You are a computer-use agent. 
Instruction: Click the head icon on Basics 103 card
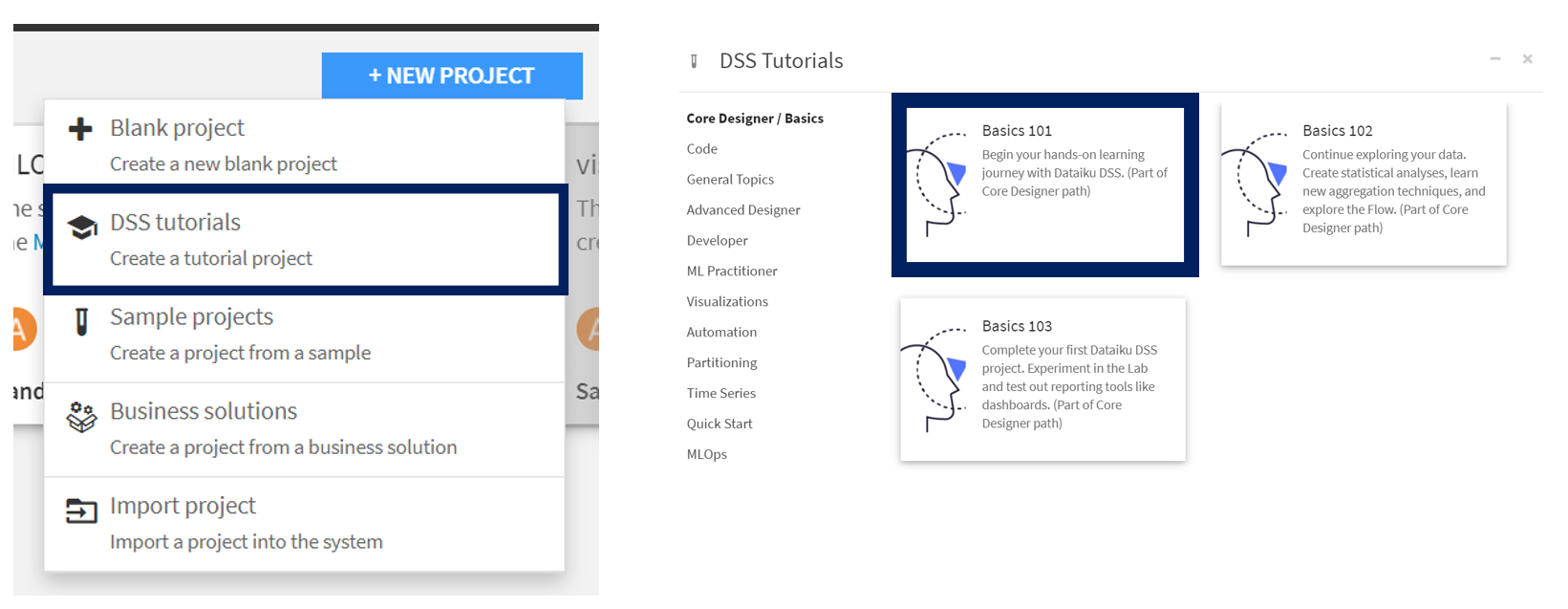934,380
